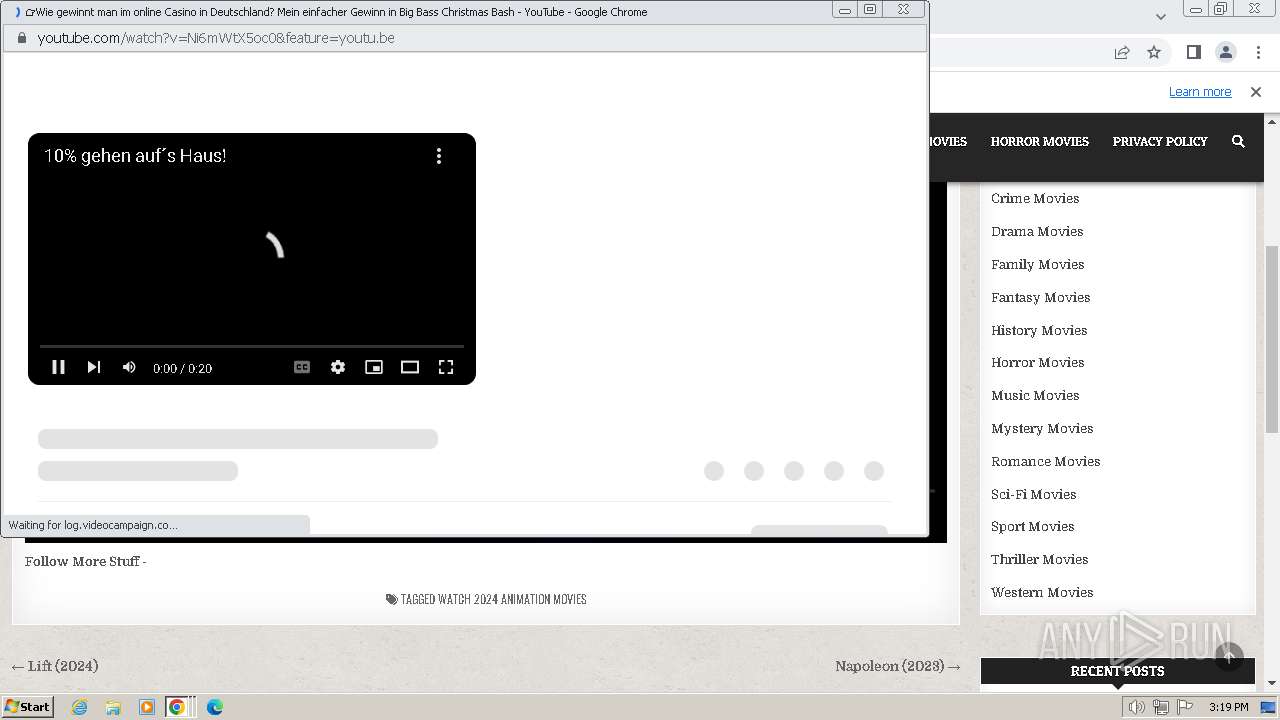The height and width of the screenshot is (720, 1280).
Task: Open Chrome profile avatar
Action: pyautogui.click(x=1226, y=52)
